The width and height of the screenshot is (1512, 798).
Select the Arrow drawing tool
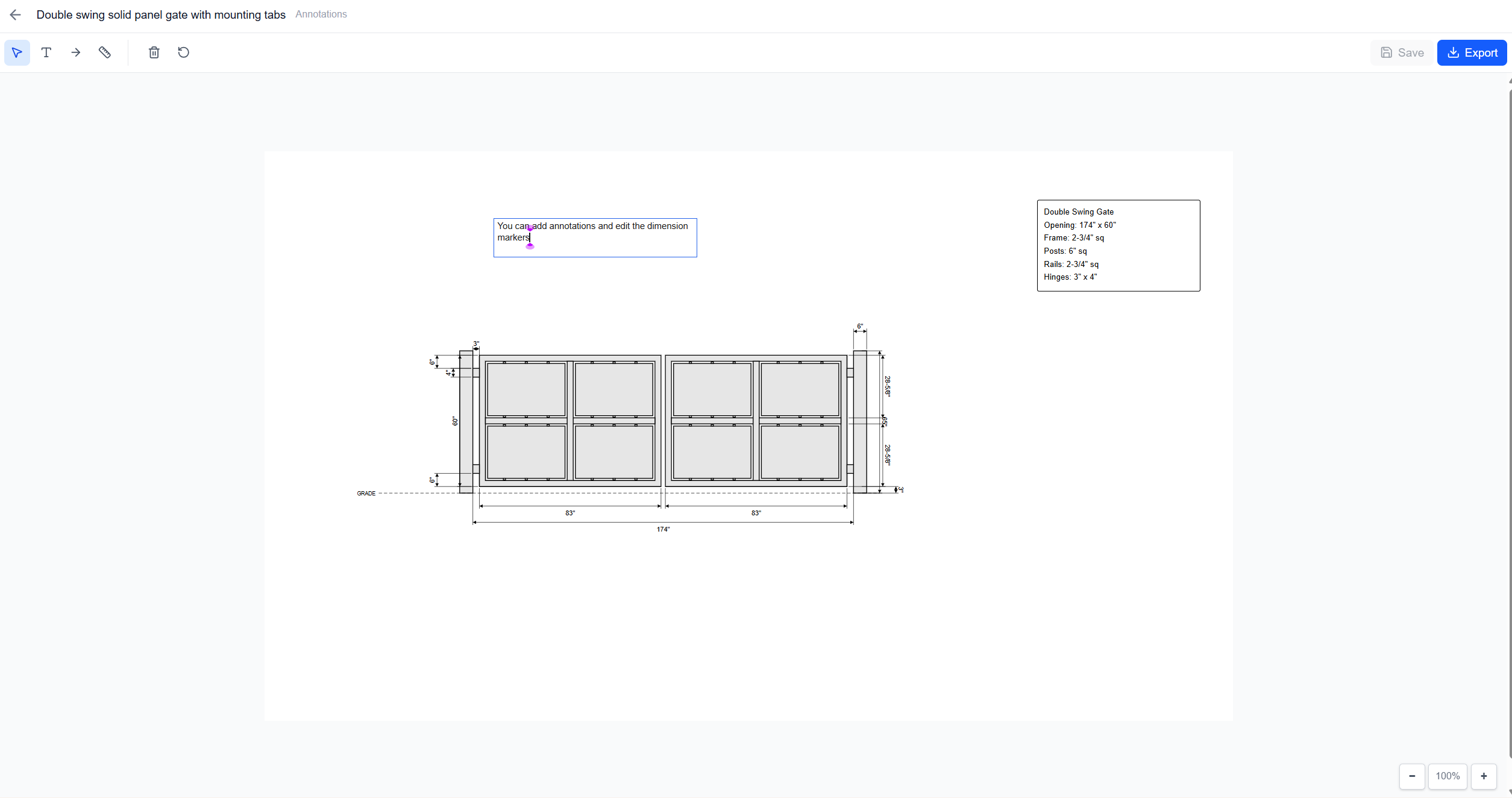point(75,52)
